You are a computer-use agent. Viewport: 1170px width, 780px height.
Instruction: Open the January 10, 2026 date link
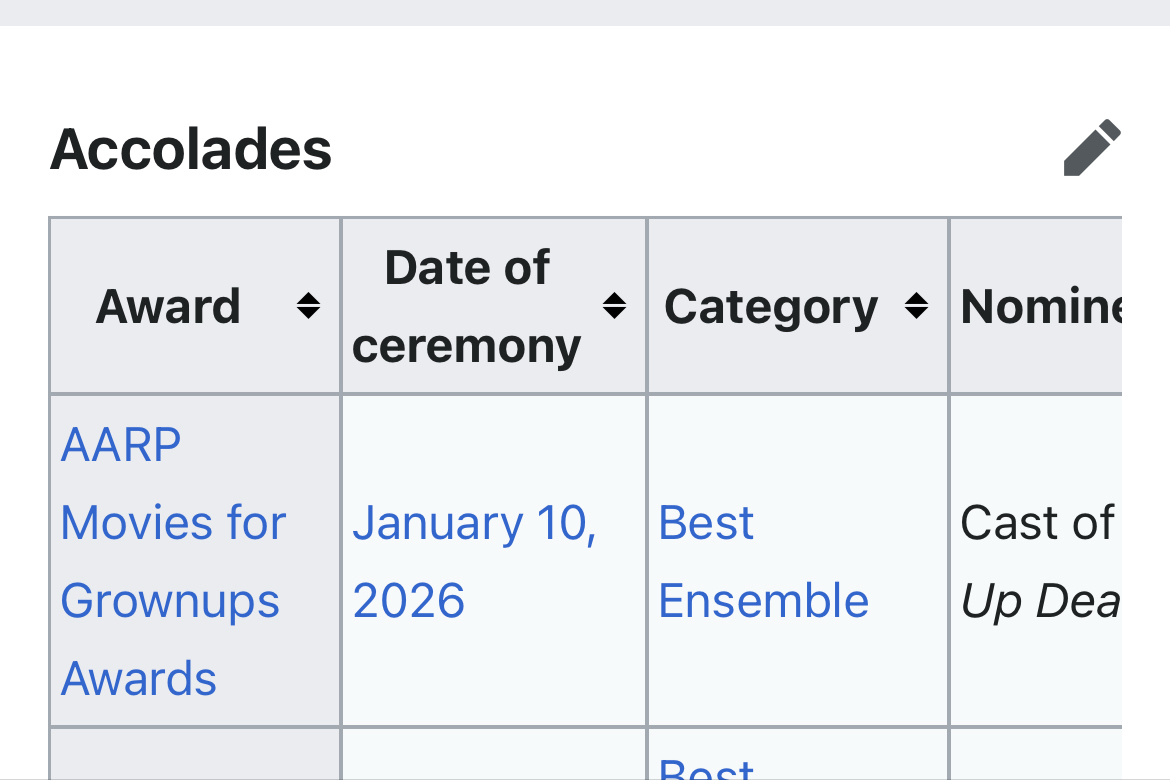(474, 524)
